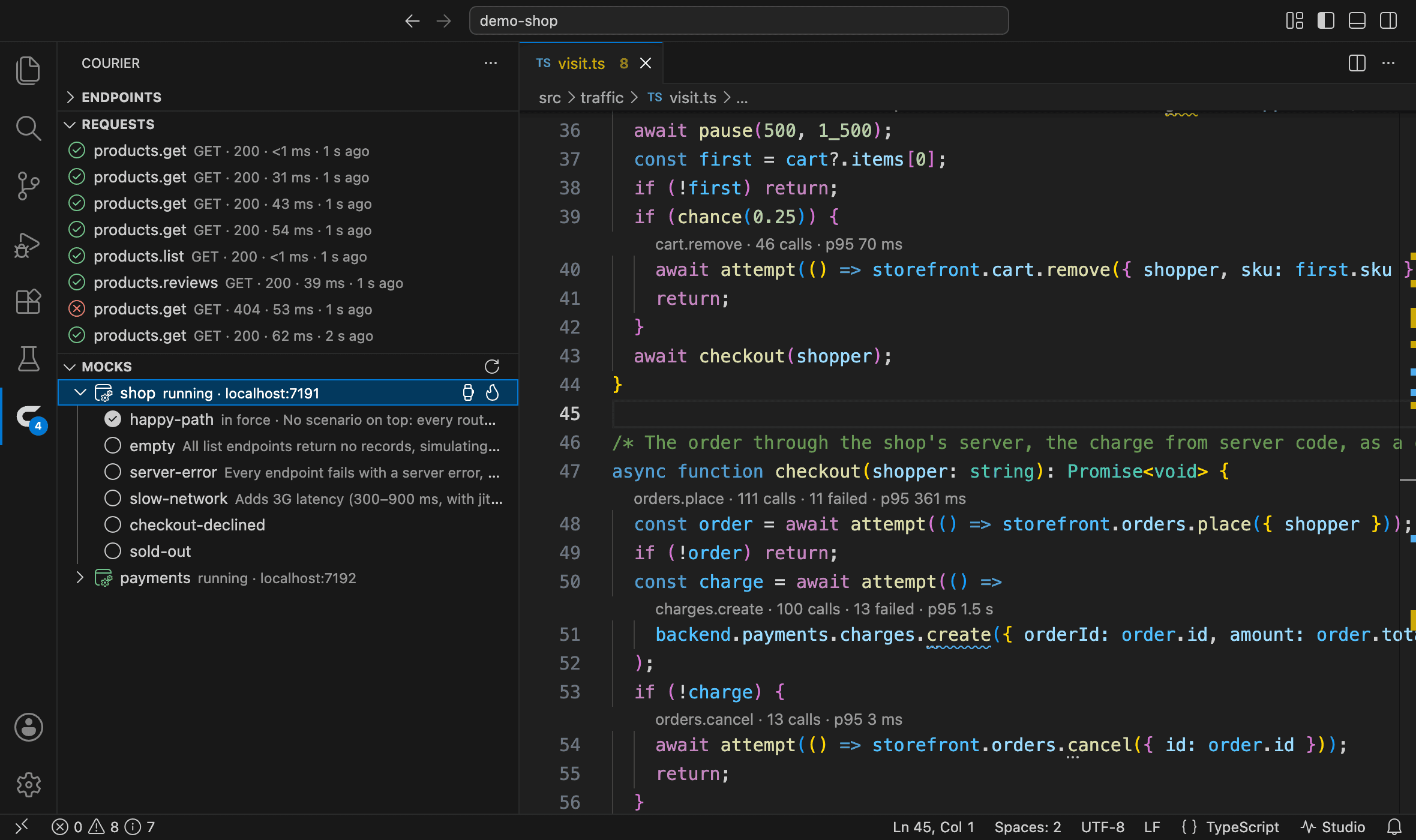1416x840 pixels.
Task: Close the visit.ts tab
Action: (646, 63)
